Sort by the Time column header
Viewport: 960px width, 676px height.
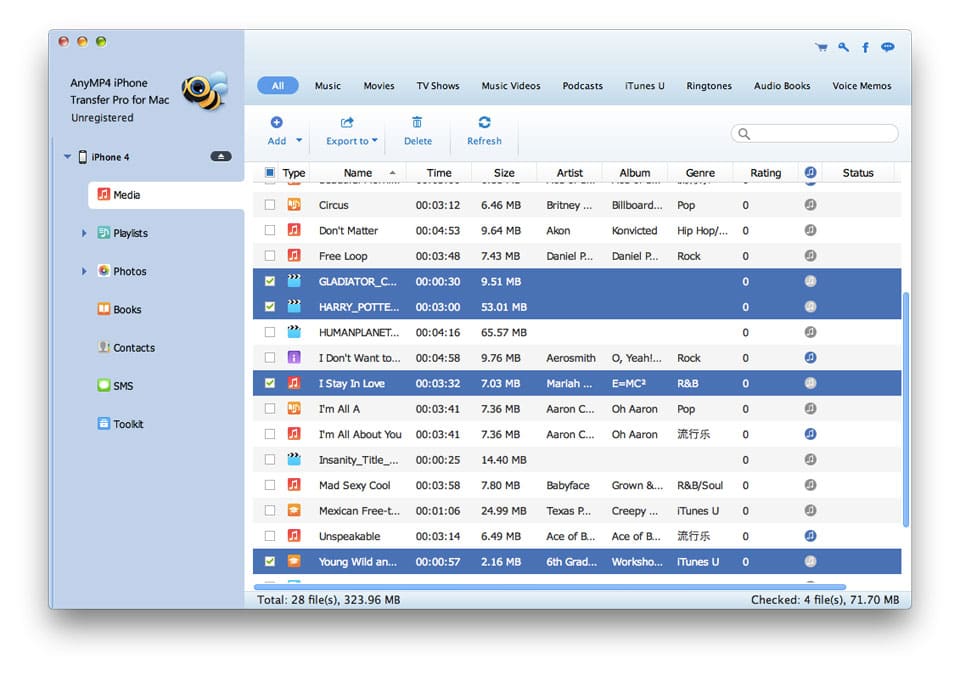439,173
